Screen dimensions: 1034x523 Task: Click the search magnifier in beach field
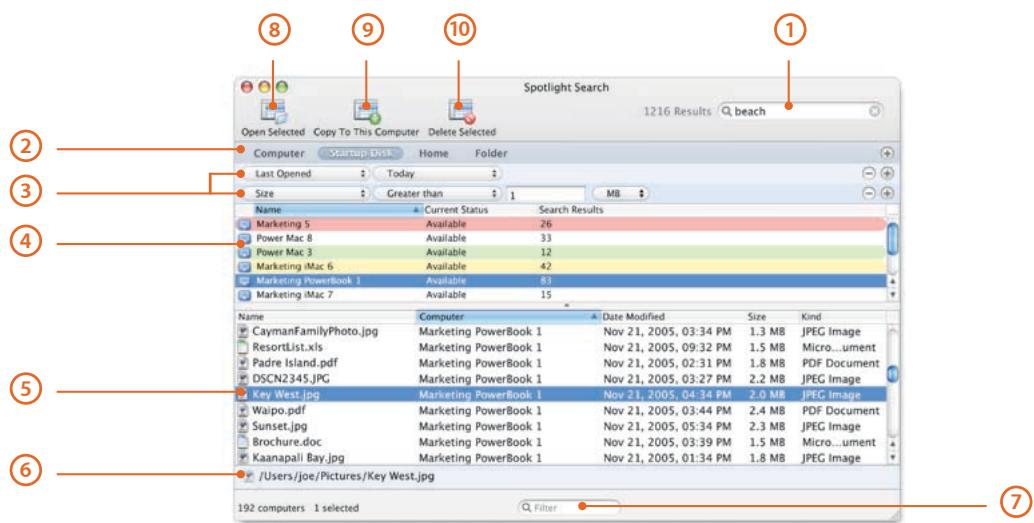pyautogui.click(x=727, y=111)
